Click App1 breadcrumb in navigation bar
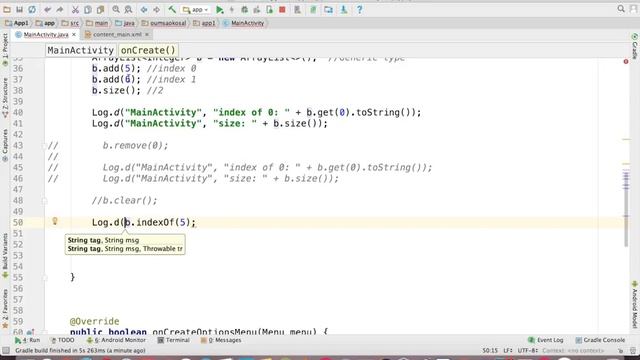The width and height of the screenshot is (640, 360). click(x=17, y=23)
